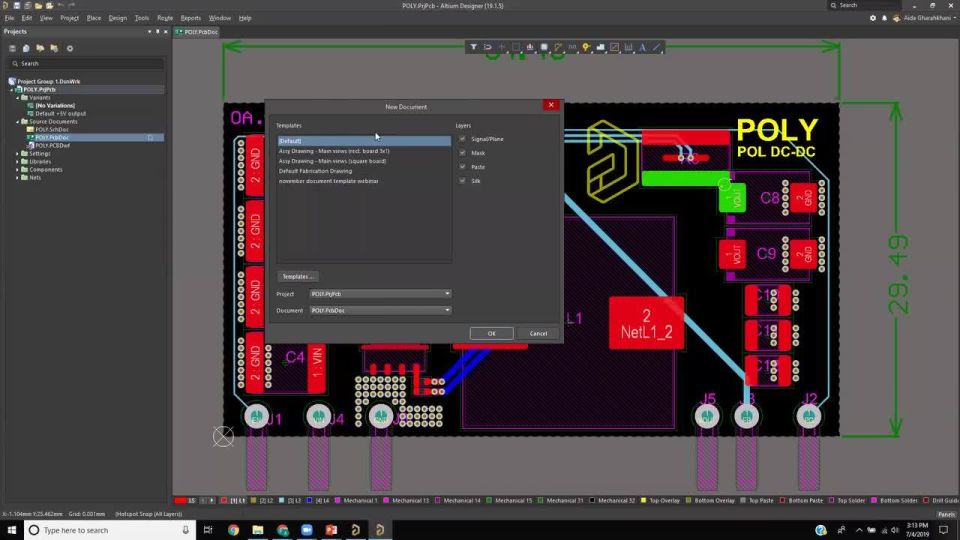Click the Bottom Solder layer color swatch
The image size is (960, 540).
pos(874,500)
